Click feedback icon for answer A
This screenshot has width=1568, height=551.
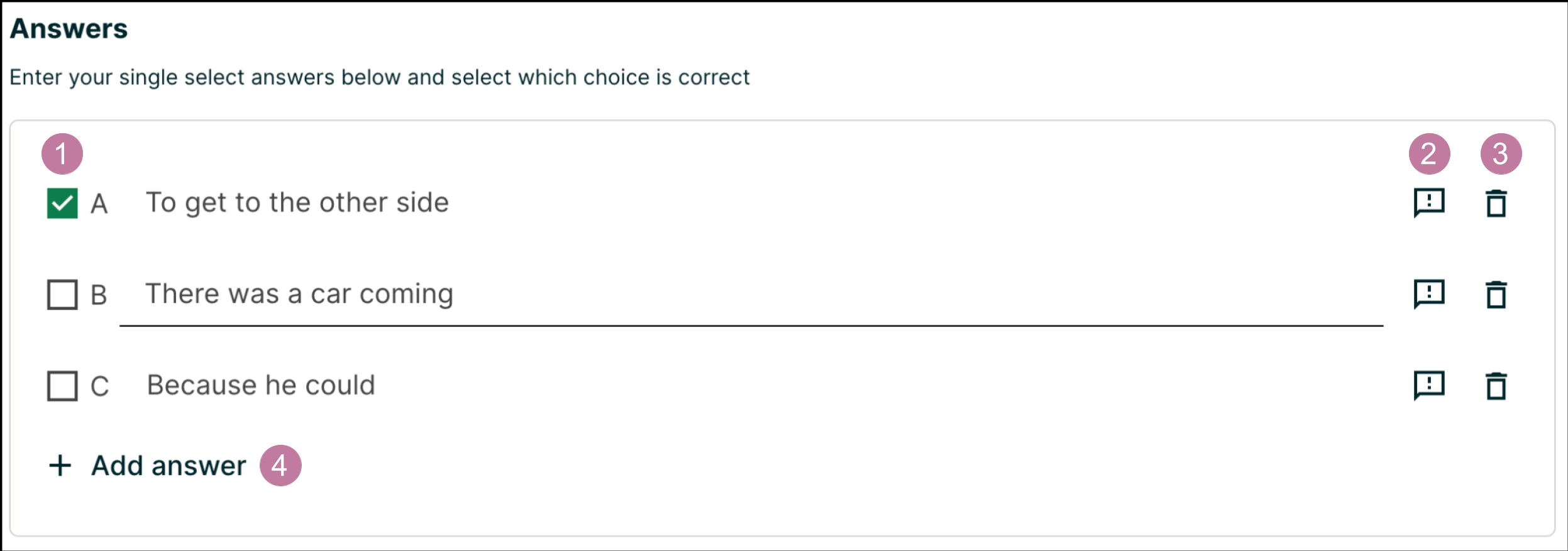pyautogui.click(x=1429, y=203)
